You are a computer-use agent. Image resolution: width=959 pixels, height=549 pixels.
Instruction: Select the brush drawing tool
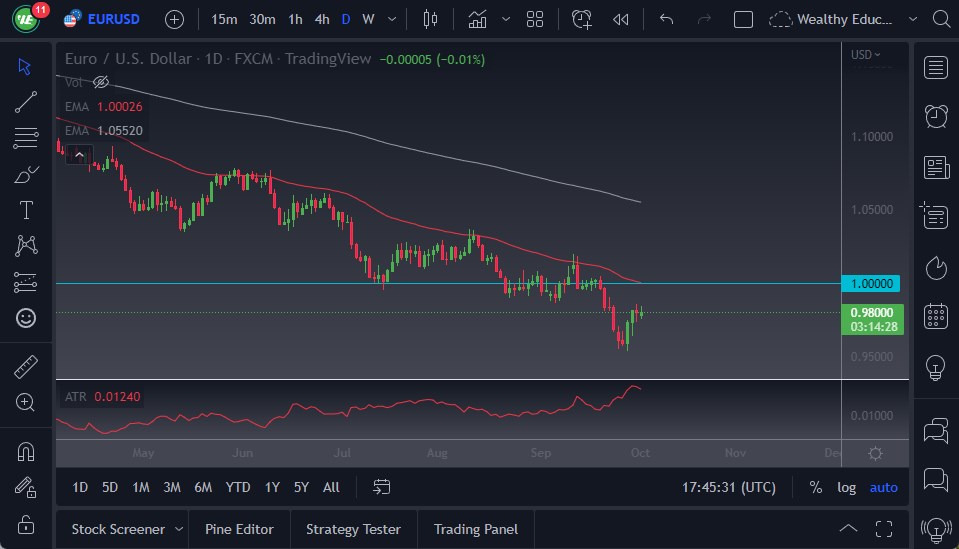pos(26,175)
